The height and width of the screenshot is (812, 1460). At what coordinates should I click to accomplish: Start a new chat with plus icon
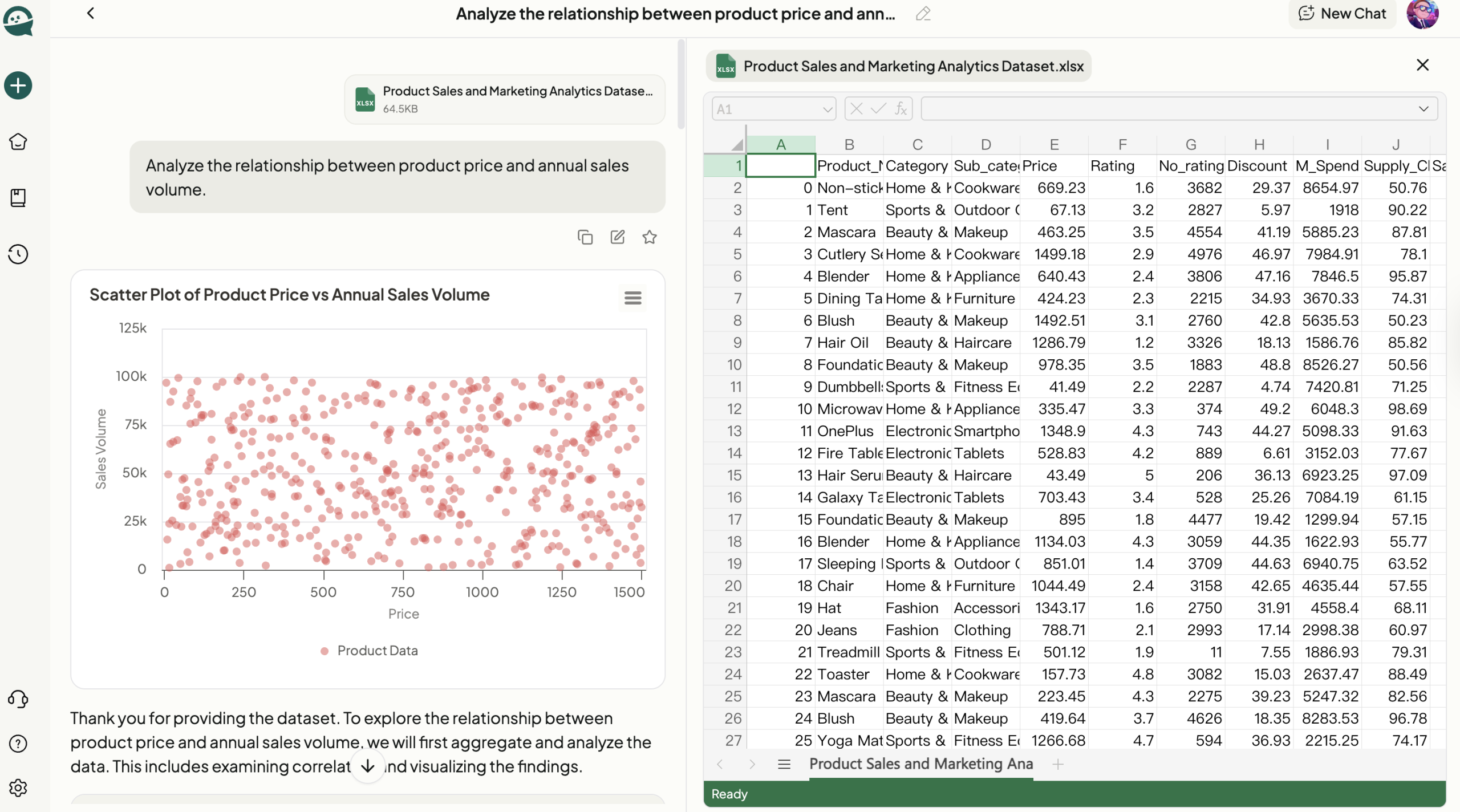pyautogui.click(x=18, y=86)
